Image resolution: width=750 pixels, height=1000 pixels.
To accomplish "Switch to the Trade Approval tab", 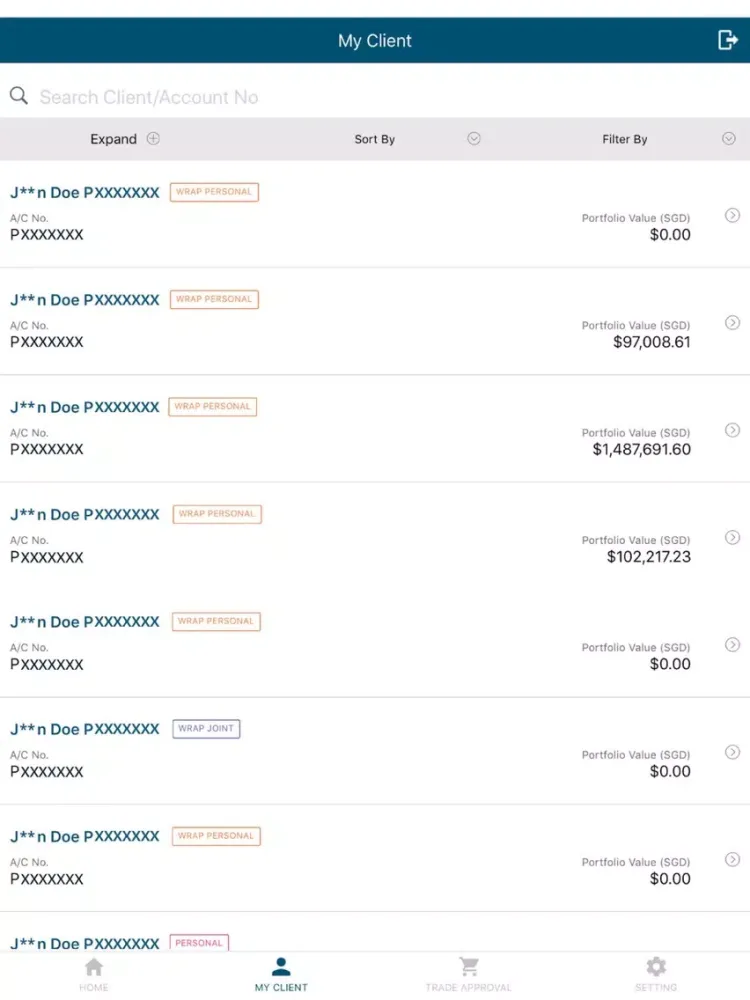I will tap(469, 974).
